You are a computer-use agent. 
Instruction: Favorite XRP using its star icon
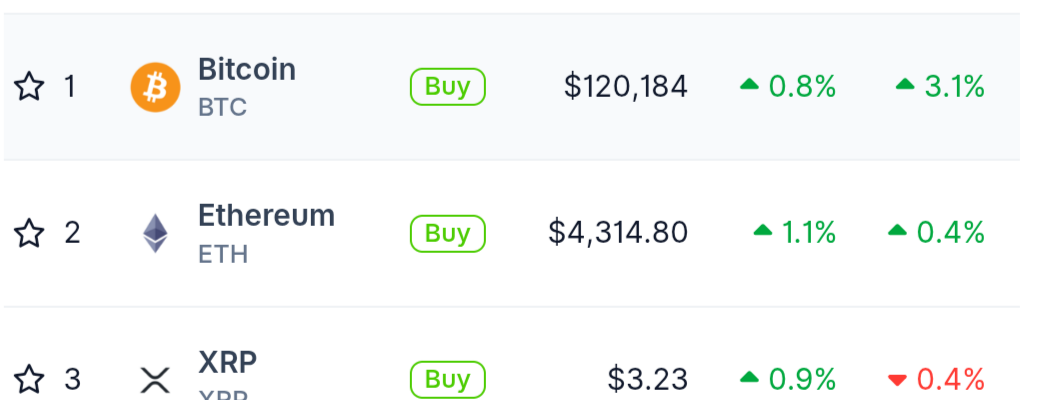[29, 380]
